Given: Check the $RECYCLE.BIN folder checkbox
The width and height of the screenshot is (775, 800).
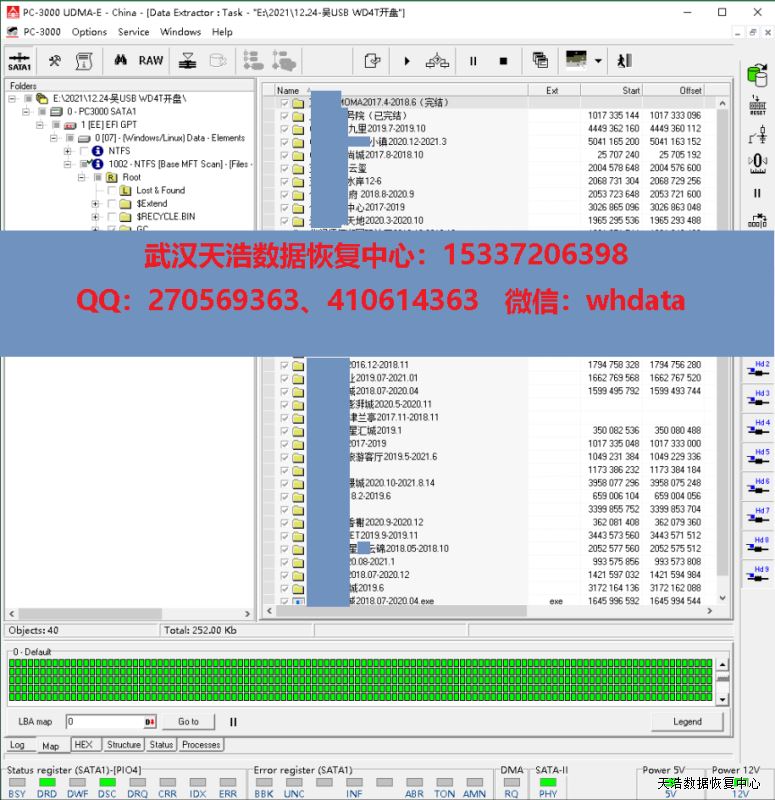Looking at the screenshot, I should (x=110, y=216).
